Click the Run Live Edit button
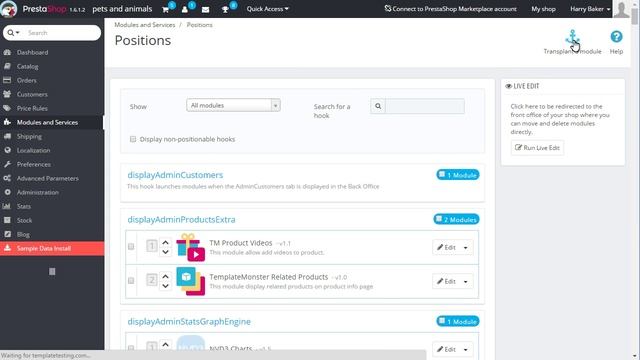 pos(537,148)
